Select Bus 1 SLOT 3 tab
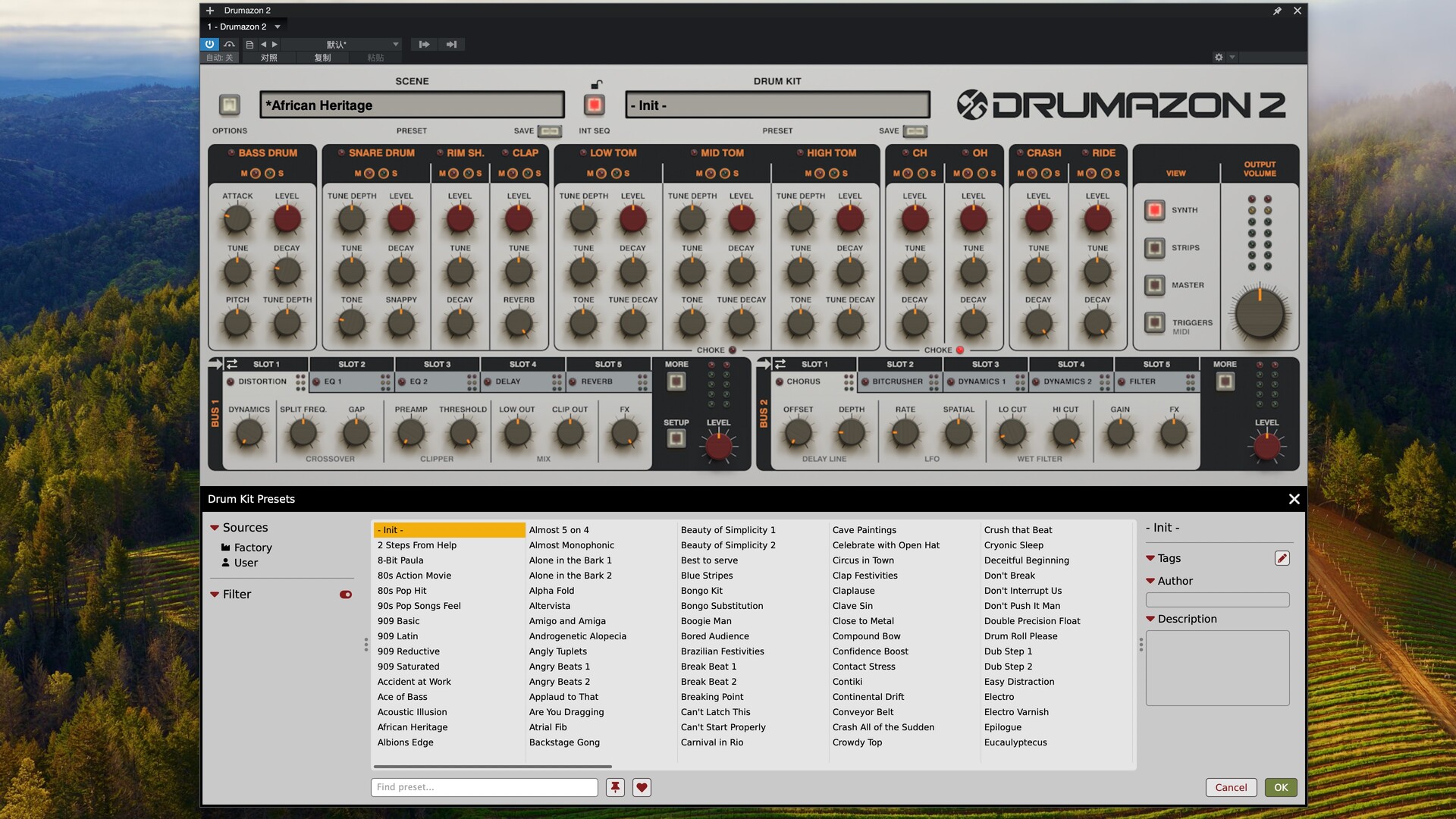This screenshot has width=1456, height=819. pyautogui.click(x=437, y=364)
